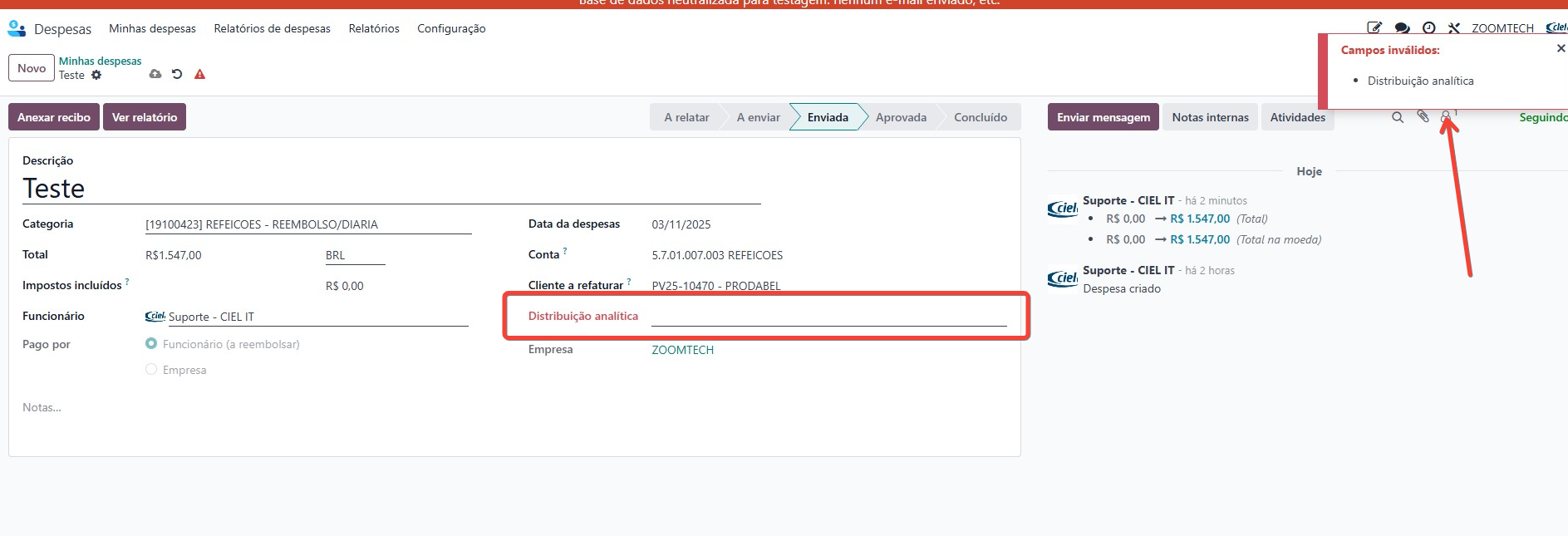Select the Funcionário (a reembolsar) radio option
This screenshot has height=536, width=1568.
pyautogui.click(x=151, y=343)
